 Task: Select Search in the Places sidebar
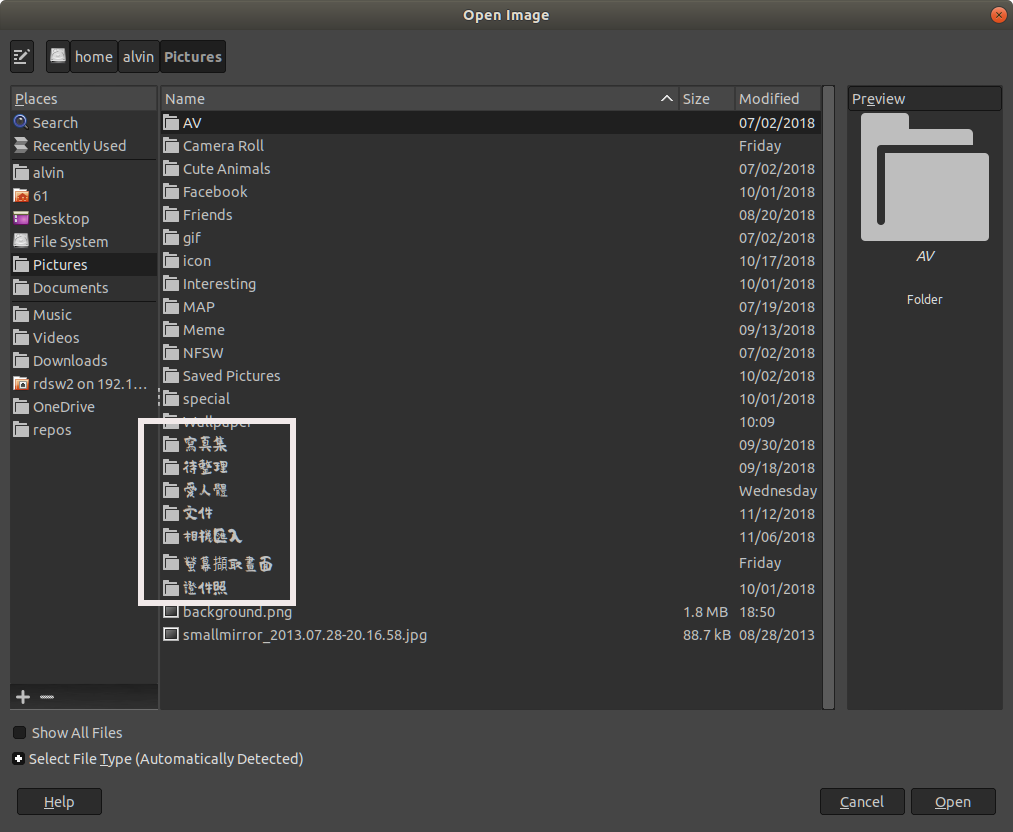(x=55, y=123)
